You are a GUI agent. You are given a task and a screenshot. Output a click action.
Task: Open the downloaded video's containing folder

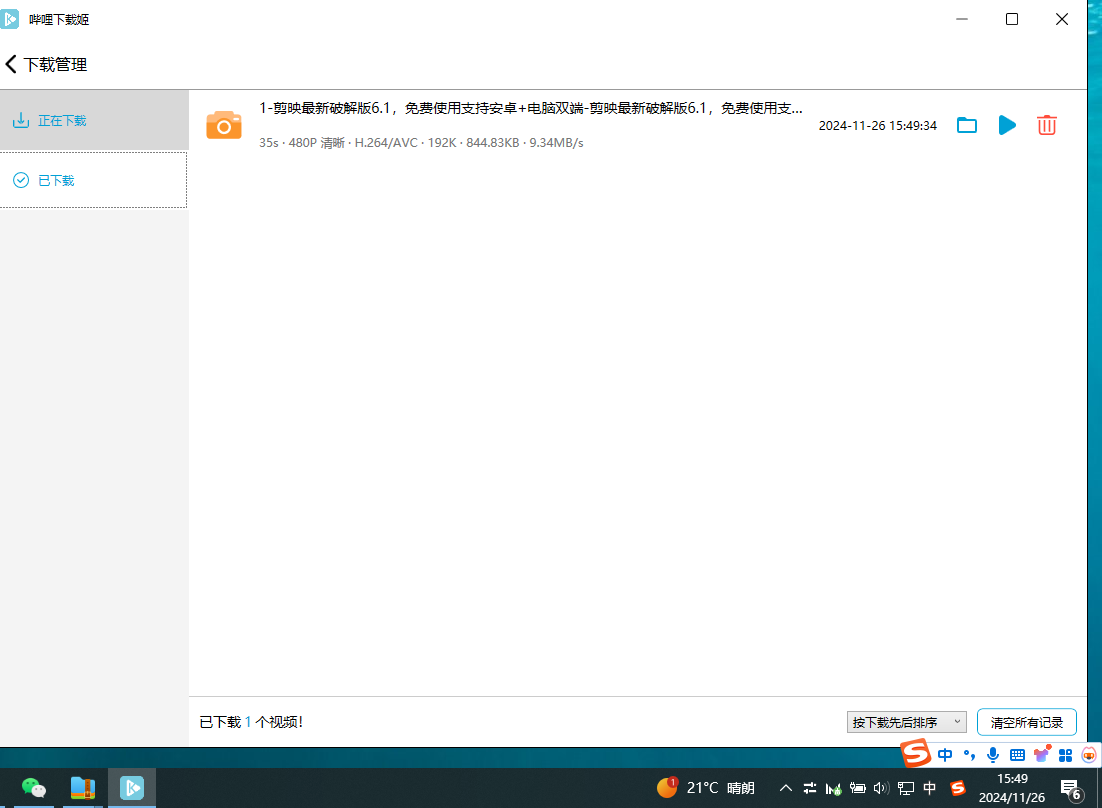click(x=967, y=125)
